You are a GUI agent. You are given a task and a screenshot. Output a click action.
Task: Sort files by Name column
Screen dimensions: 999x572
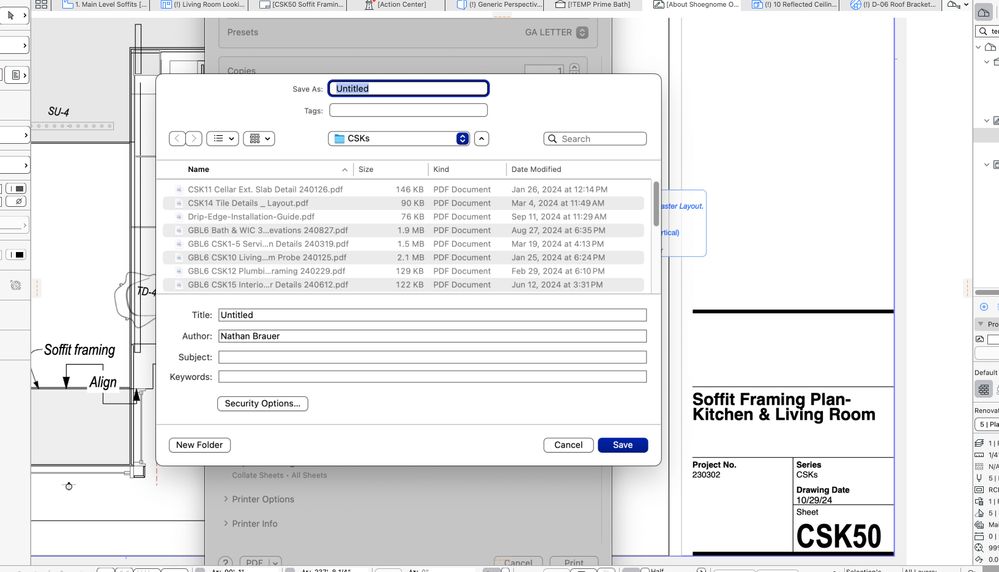(x=198, y=169)
